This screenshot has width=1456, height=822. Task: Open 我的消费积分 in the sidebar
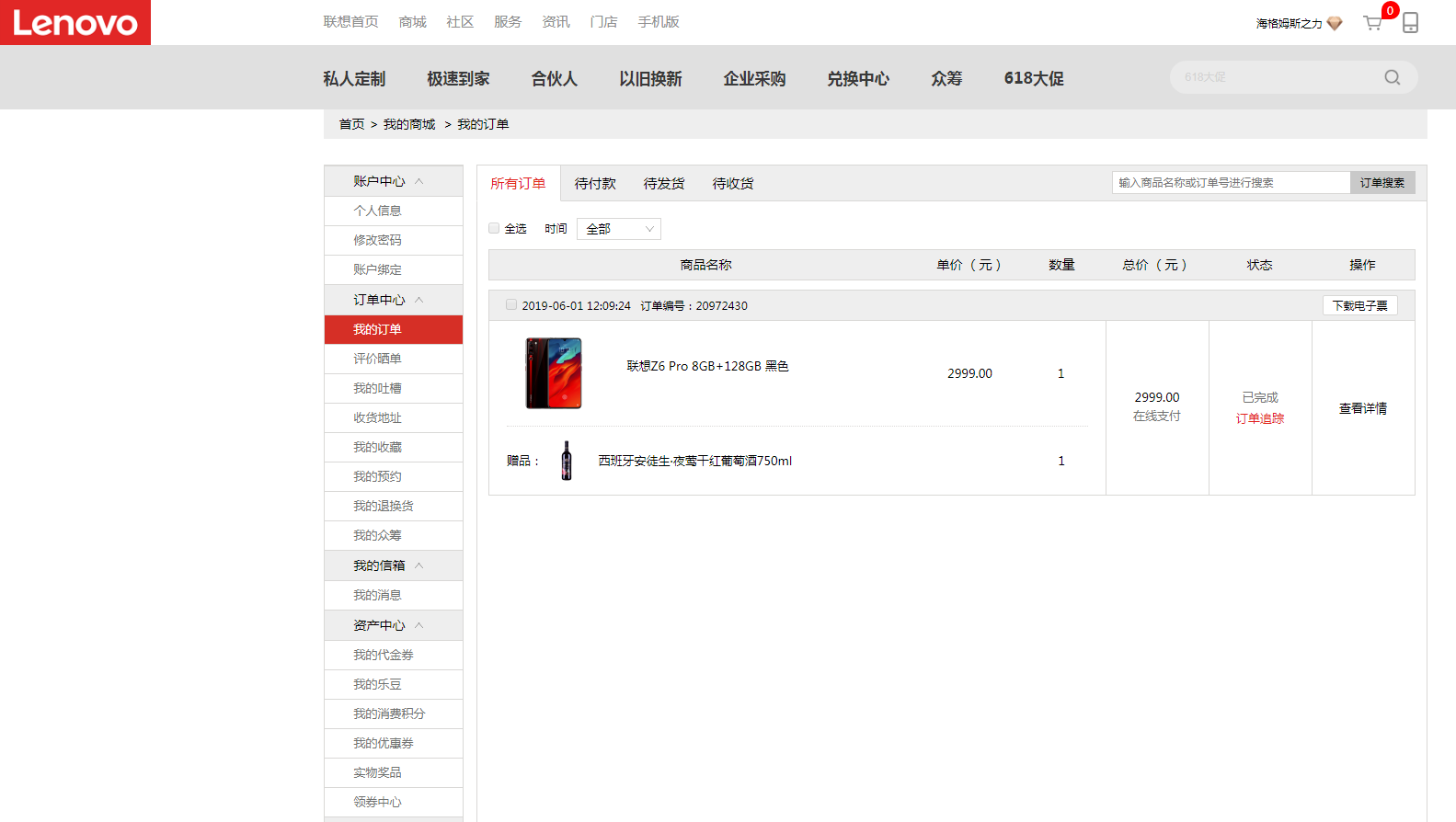coord(394,714)
